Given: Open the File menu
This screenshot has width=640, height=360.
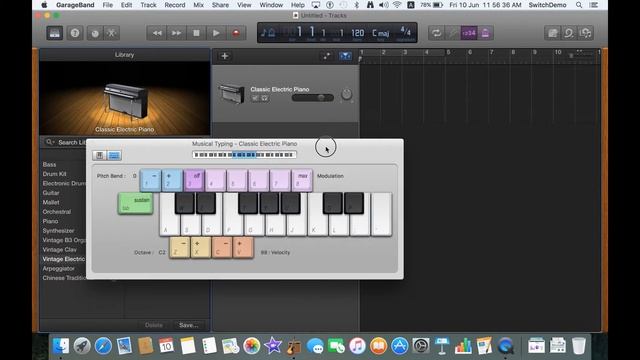Looking at the screenshot, I should pyautogui.click(x=108, y=5).
